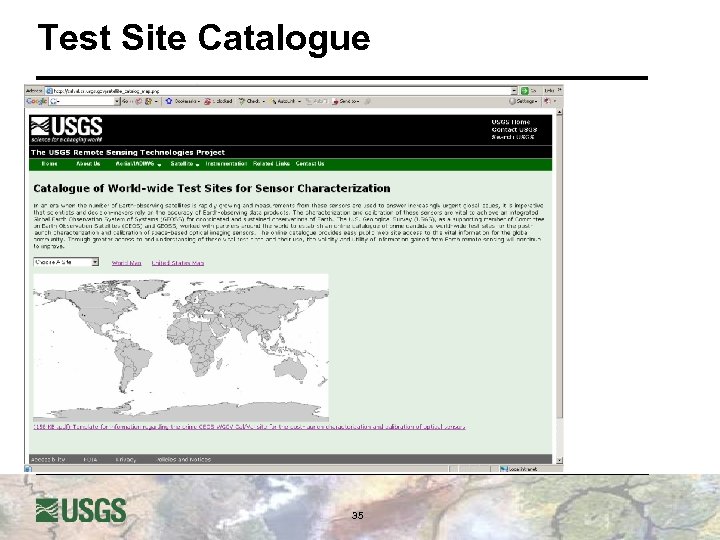The height and width of the screenshot is (540, 720).
Task: Click the page vertical scrollbar down arrow
Action: [559, 460]
